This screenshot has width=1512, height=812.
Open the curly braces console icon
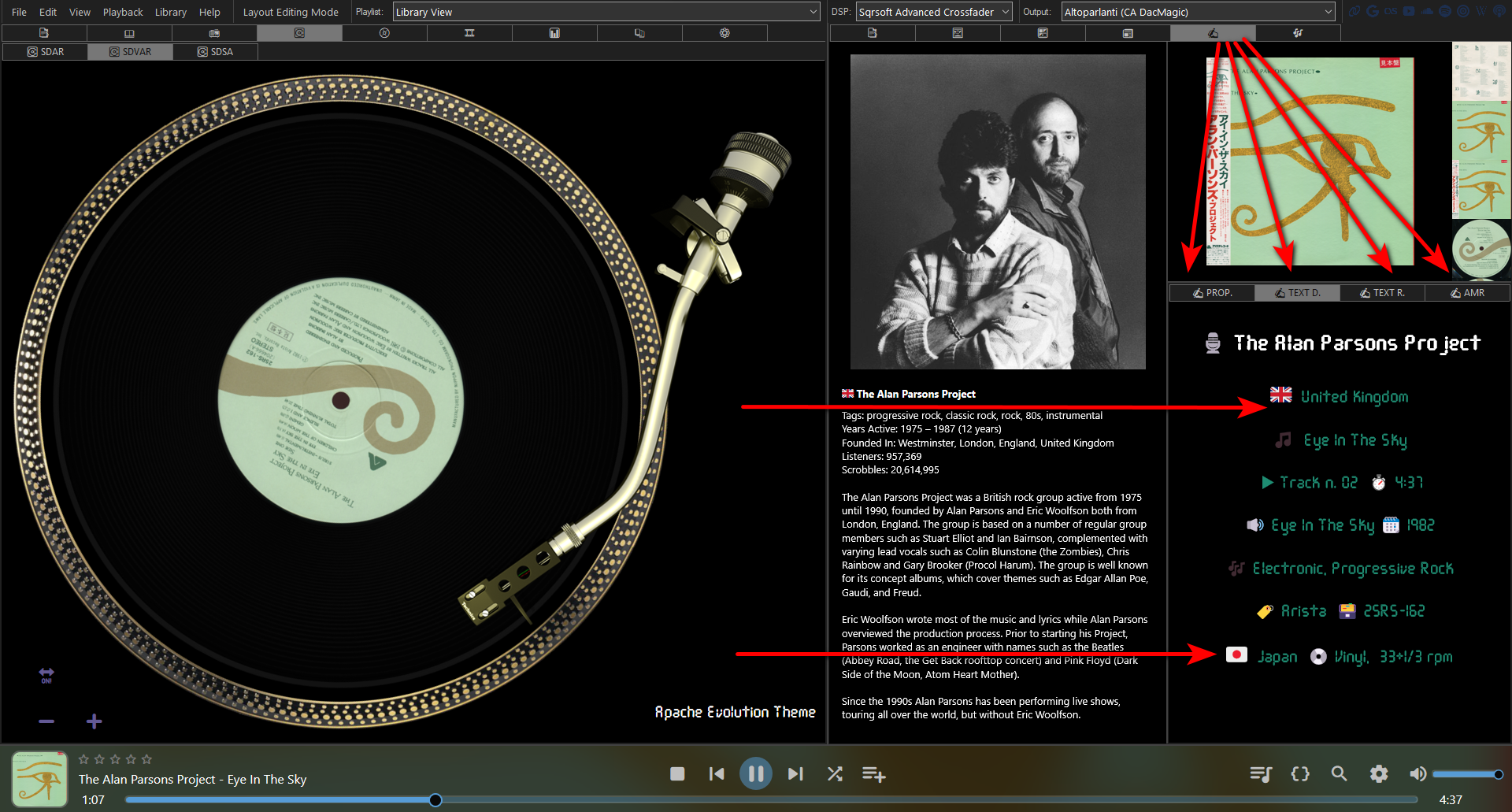tap(1300, 774)
